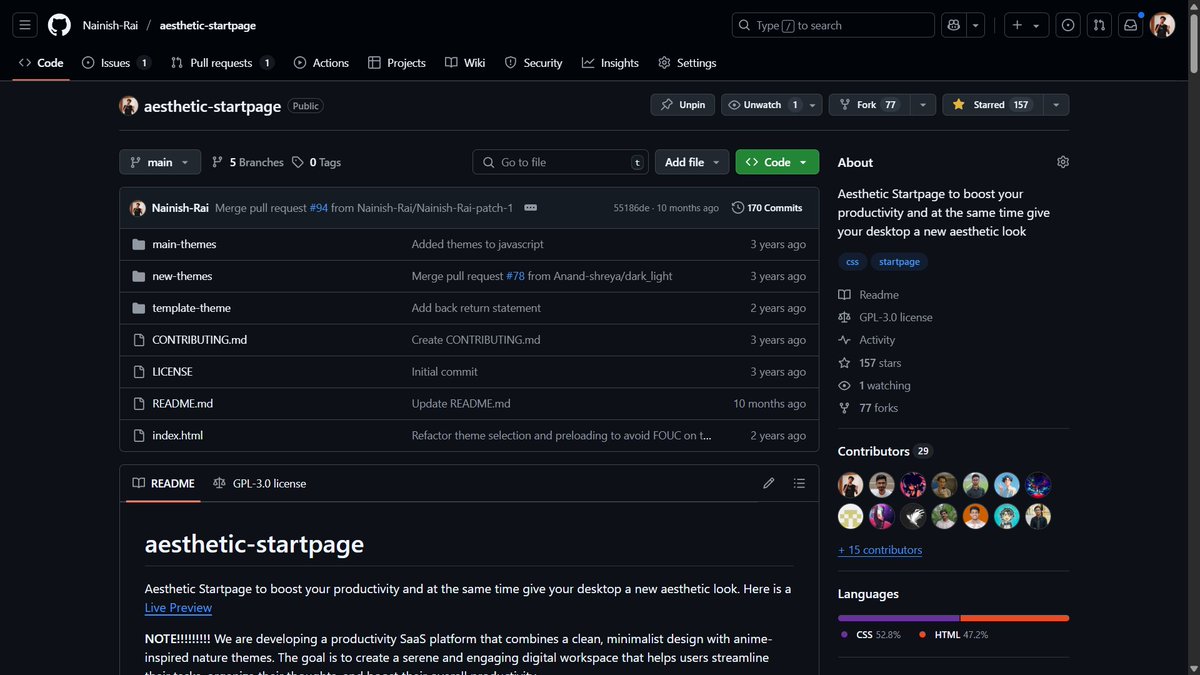
Task: Click the + 15 contributors link
Action: (x=880, y=550)
